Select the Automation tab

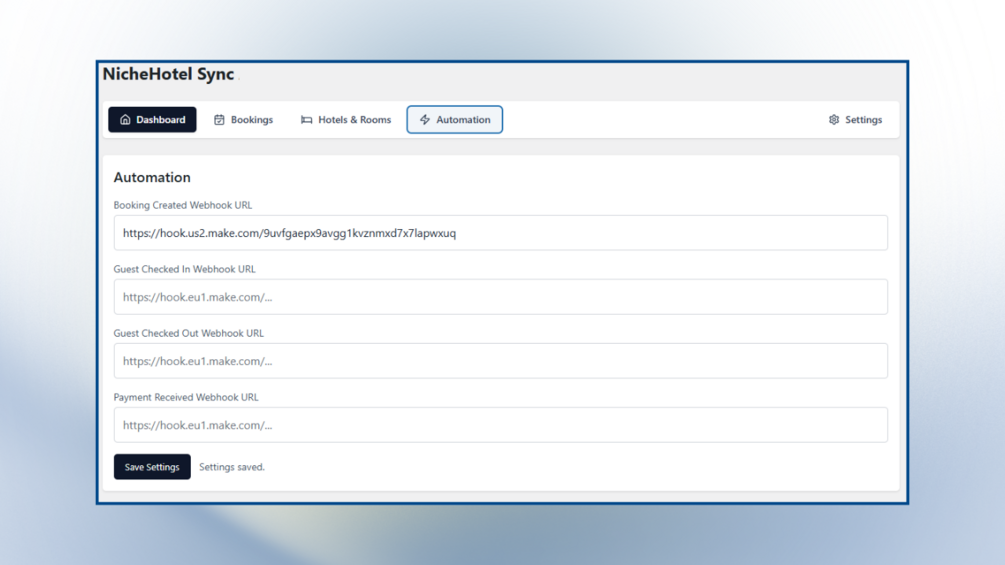[x=454, y=120]
